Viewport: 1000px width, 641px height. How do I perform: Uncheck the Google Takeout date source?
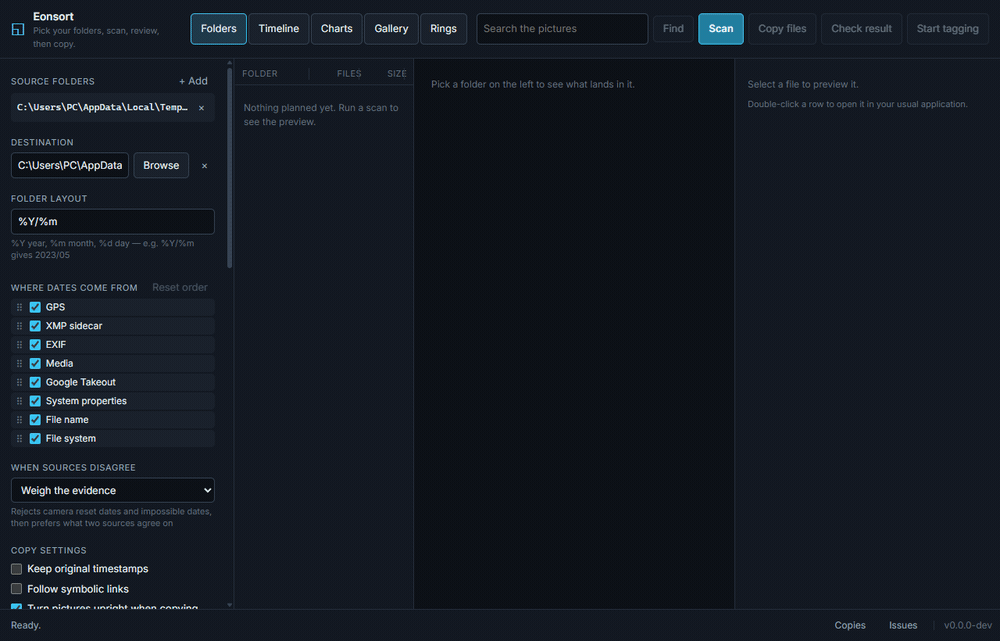tap(35, 383)
